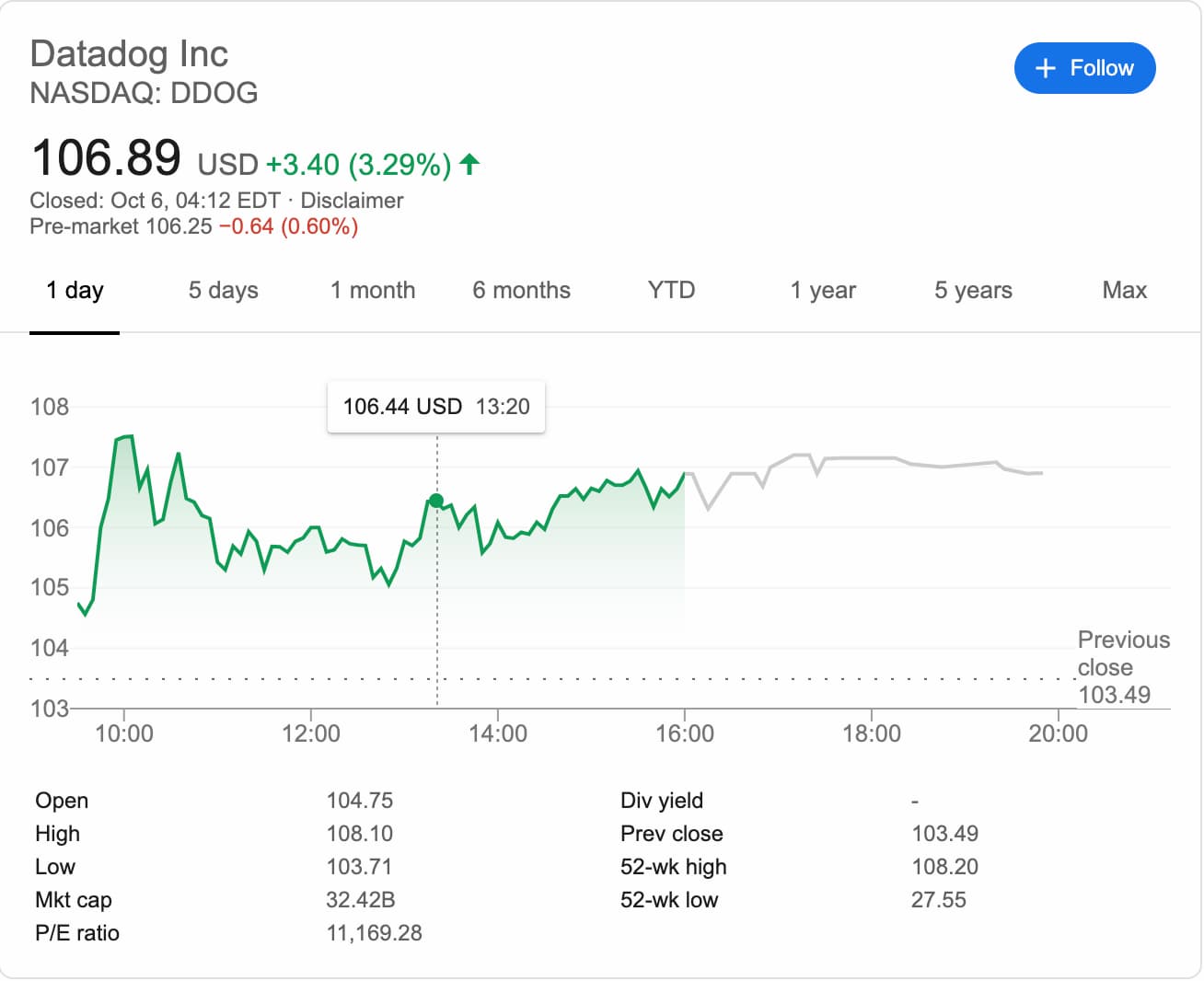Click the plus icon on Follow button

coord(1045,68)
